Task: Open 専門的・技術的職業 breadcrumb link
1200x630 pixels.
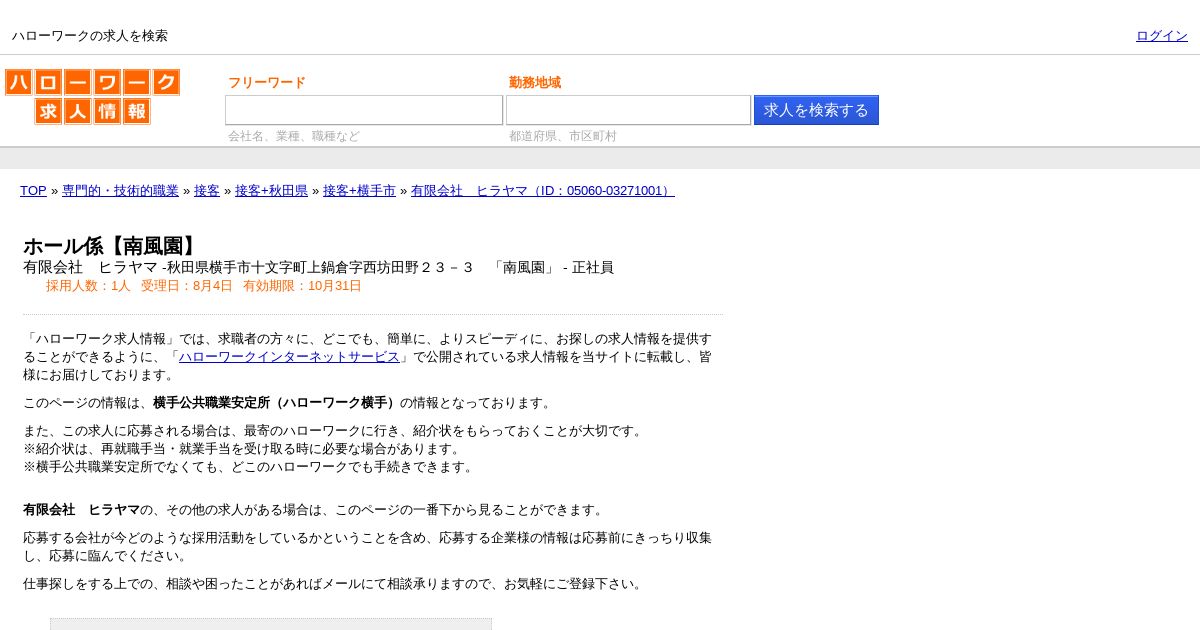Action: pos(120,191)
